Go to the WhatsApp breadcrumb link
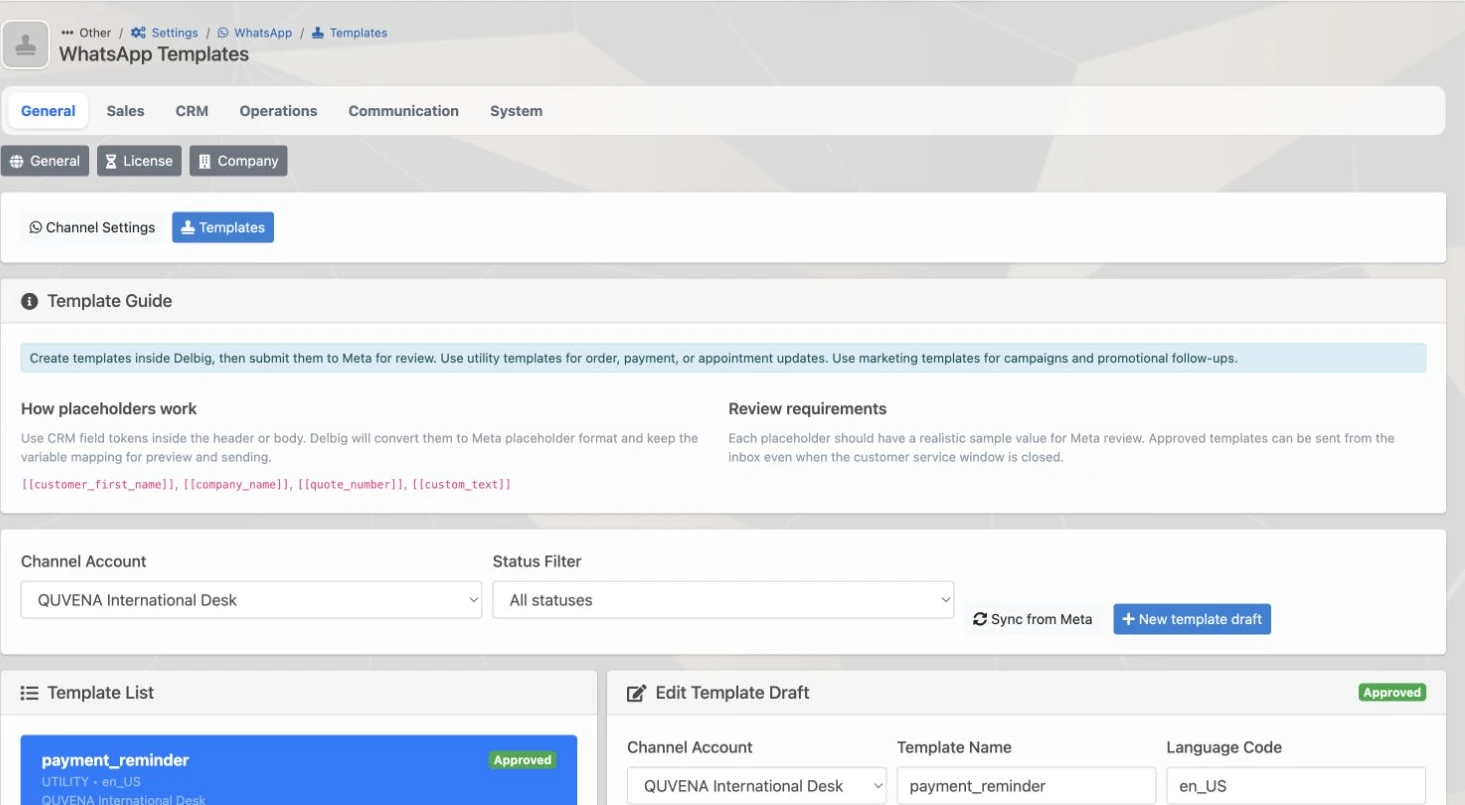This screenshot has height=805, width=1465. [x=255, y=33]
